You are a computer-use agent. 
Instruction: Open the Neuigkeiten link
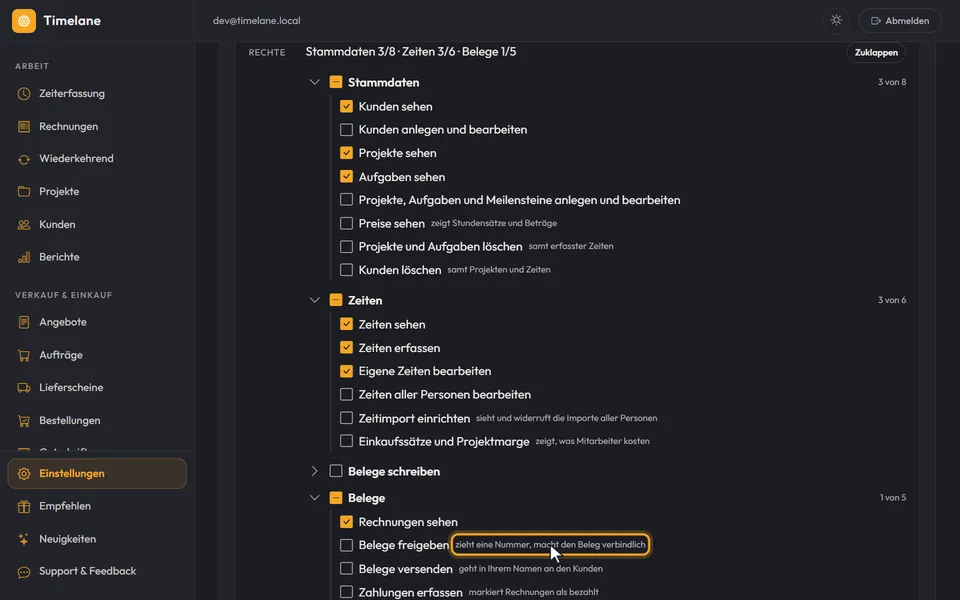97,539
